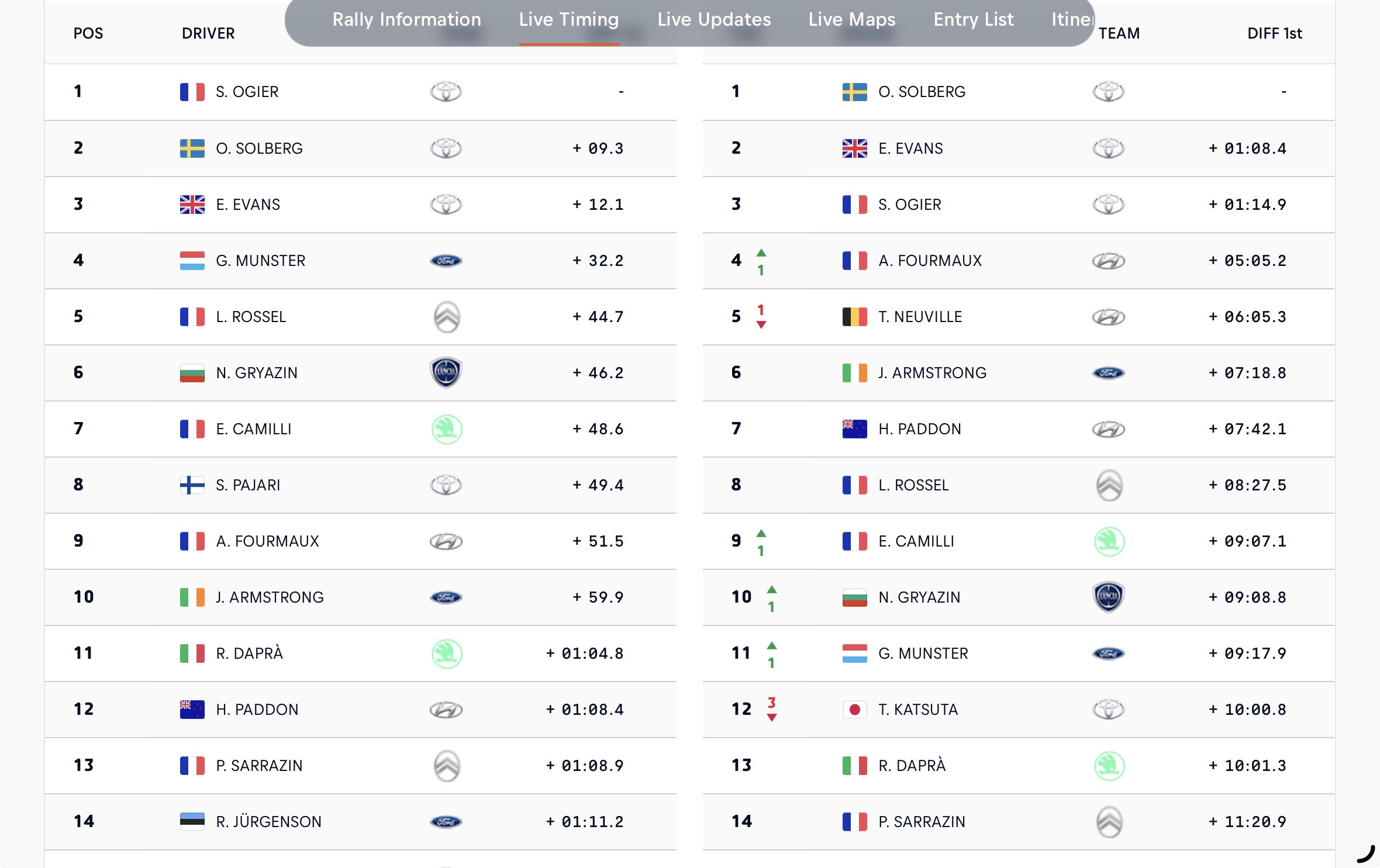Click the Skoda logo beside E. Camilli in left table

point(447,429)
